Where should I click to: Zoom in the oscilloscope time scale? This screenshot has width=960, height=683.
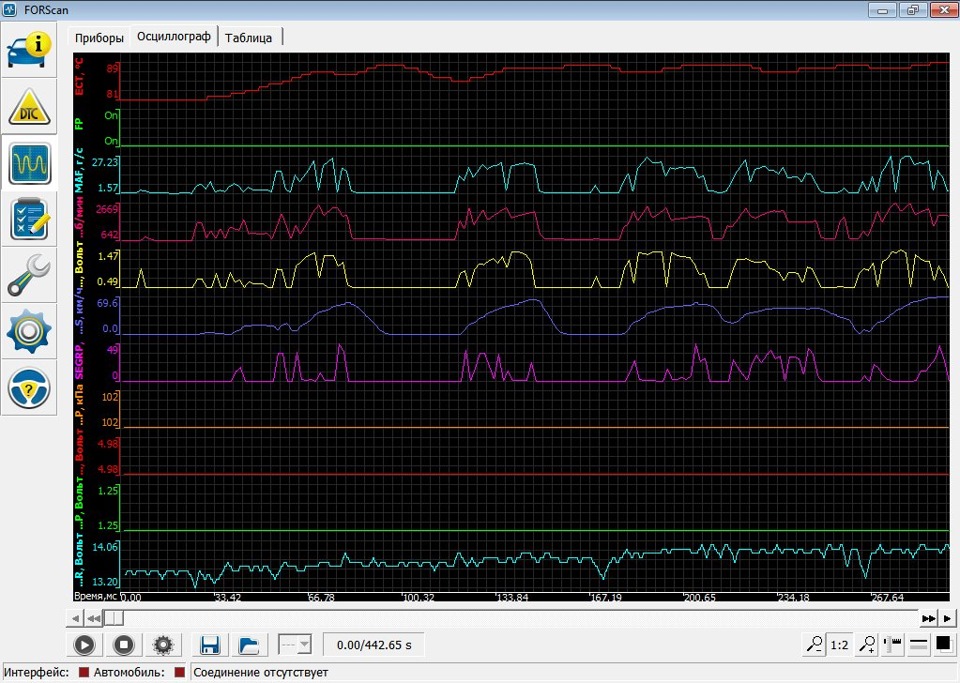coord(867,644)
